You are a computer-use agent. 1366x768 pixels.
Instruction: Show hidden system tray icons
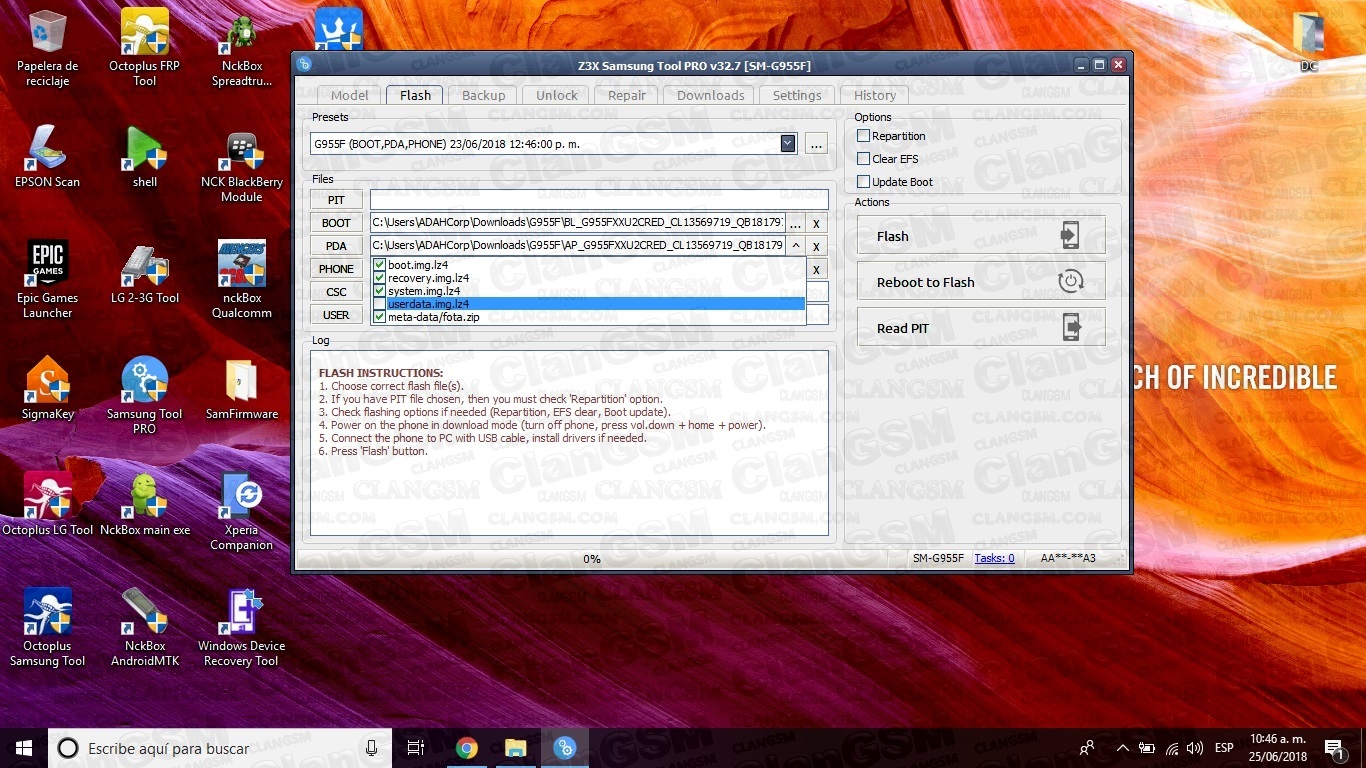(1123, 748)
